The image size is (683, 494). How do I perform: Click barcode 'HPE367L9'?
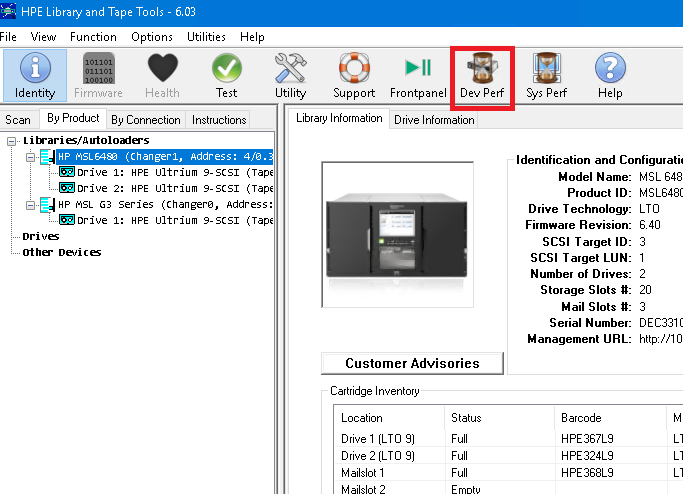pos(587,439)
